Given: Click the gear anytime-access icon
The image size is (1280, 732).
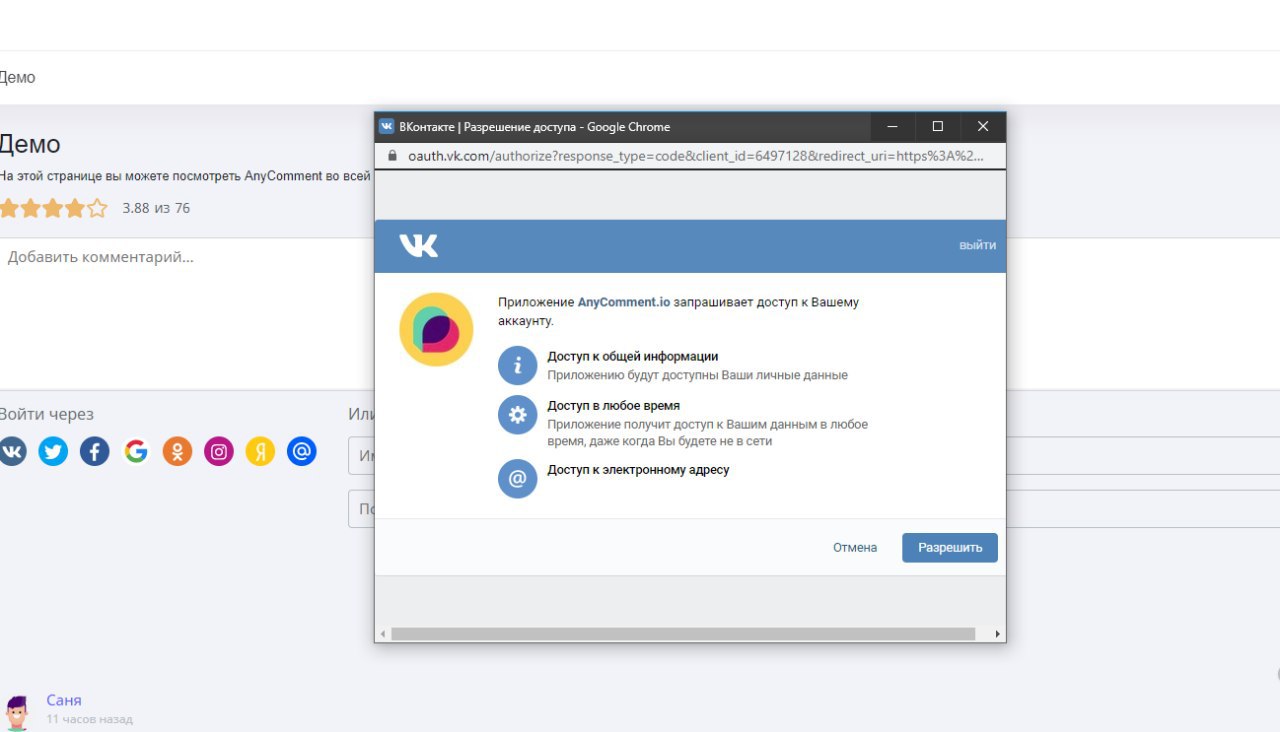Looking at the screenshot, I should [x=517, y=415].
